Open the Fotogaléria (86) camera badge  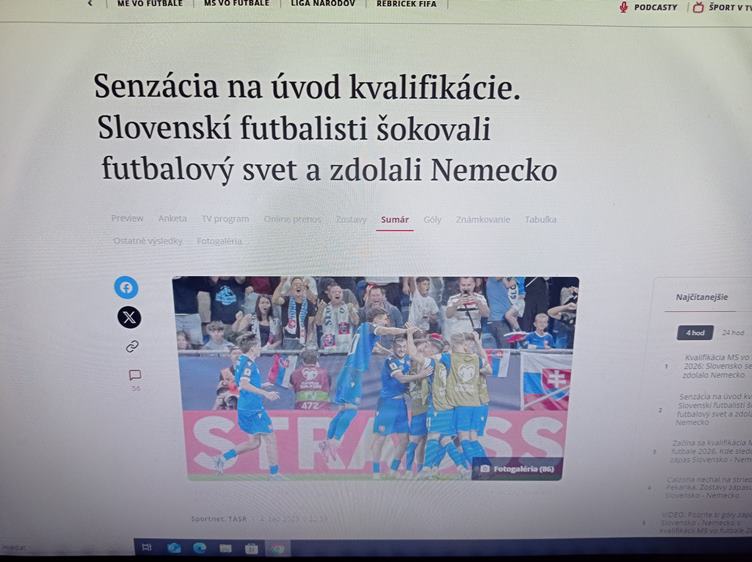coord(517,468)
